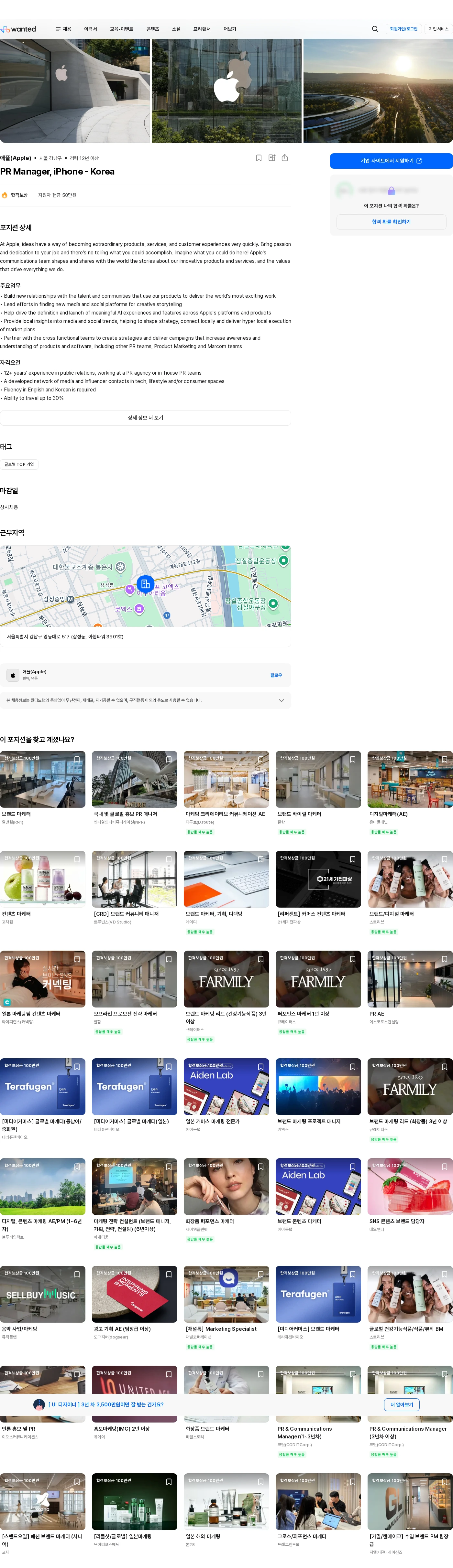This screenshot has height=1568, width=453.
Task: Expand the 채용정보 copyright notice chevron
Action: [281, 700]
